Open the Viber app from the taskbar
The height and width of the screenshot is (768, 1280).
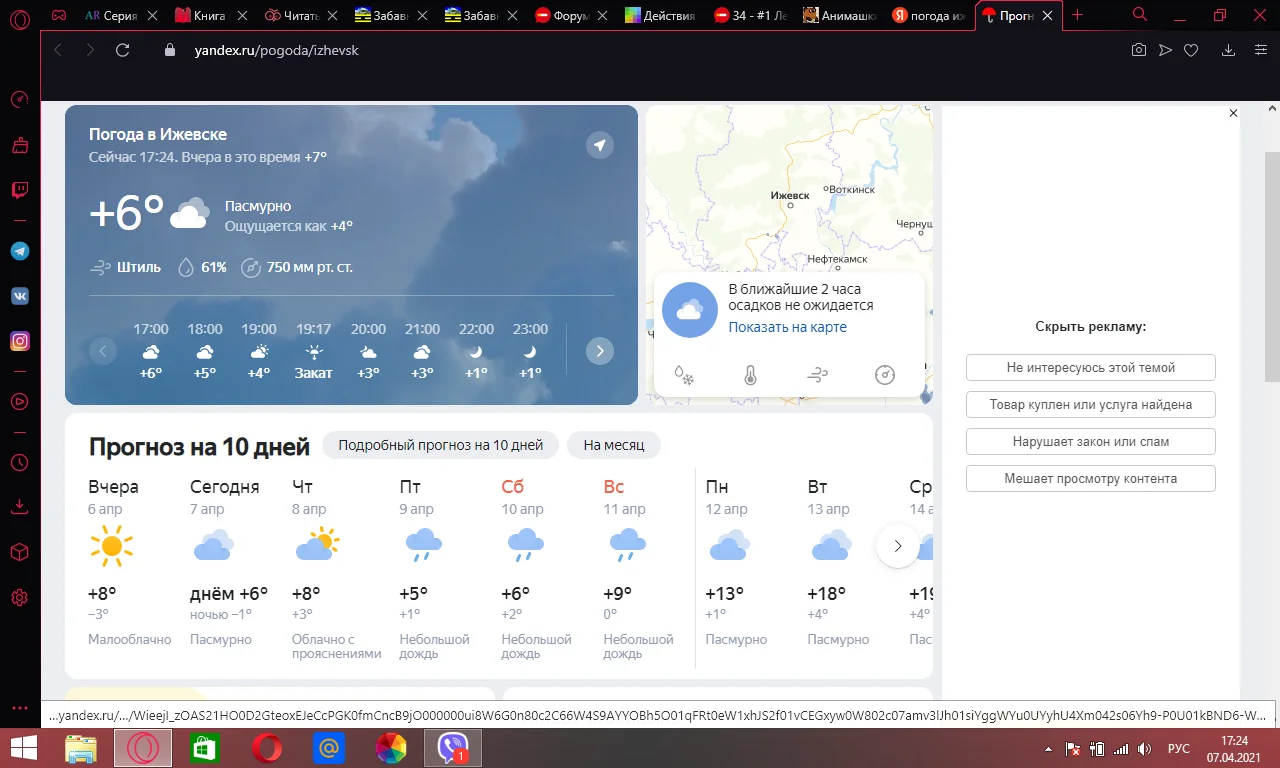pos(452,746)
